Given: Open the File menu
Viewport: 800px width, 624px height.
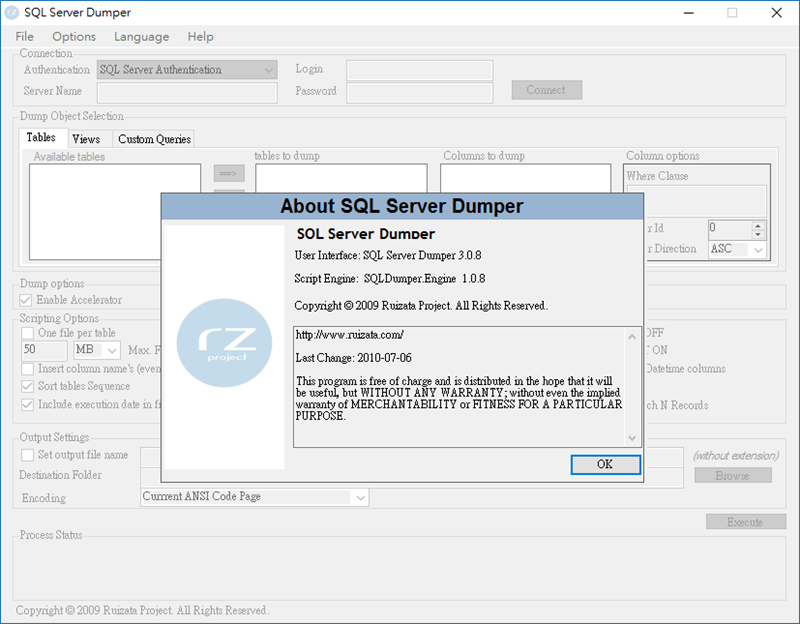Looking at the screenshot, I should (24, 37).
